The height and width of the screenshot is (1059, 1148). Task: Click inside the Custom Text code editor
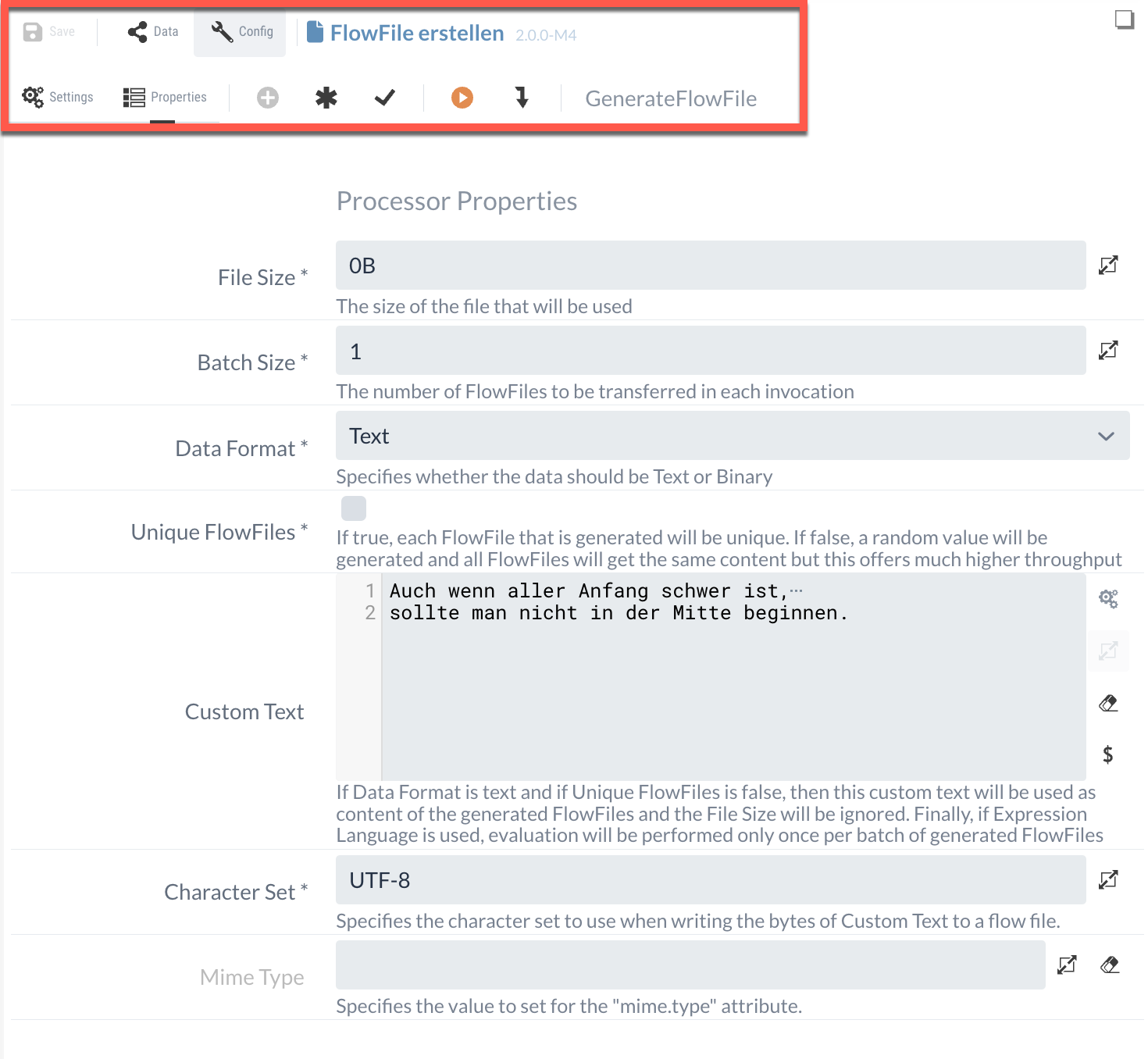pos(733,687)
